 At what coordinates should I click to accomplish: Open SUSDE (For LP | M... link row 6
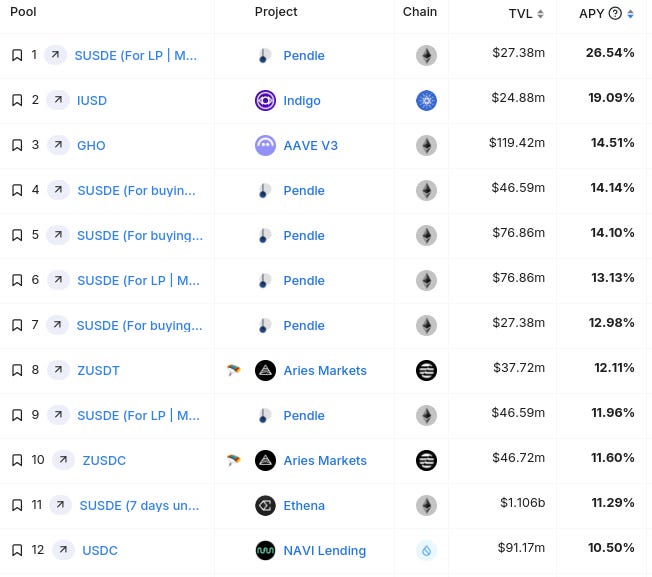tap(138, 280)
